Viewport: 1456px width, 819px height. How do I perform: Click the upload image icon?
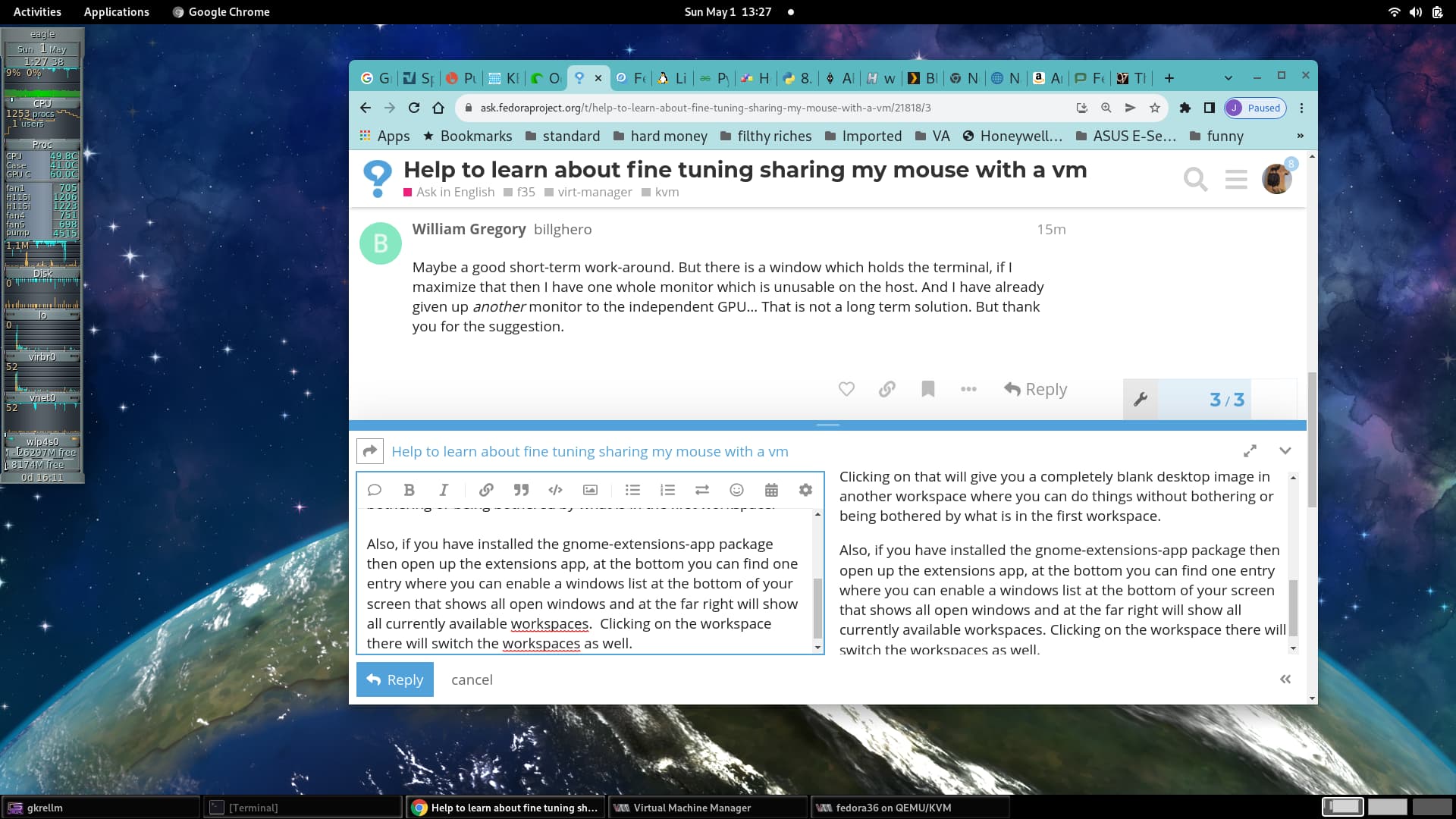pyautogui.click(x=590, y=490)
